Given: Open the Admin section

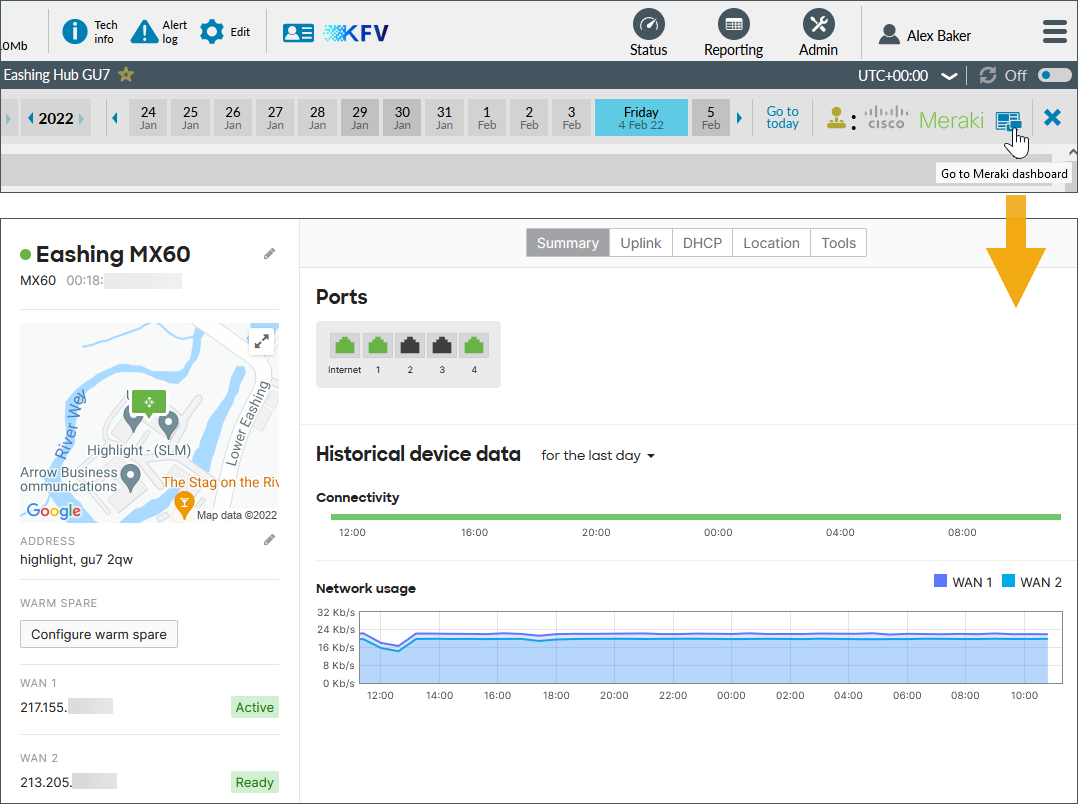Looking at the screenshot, I should pos(818,31).
